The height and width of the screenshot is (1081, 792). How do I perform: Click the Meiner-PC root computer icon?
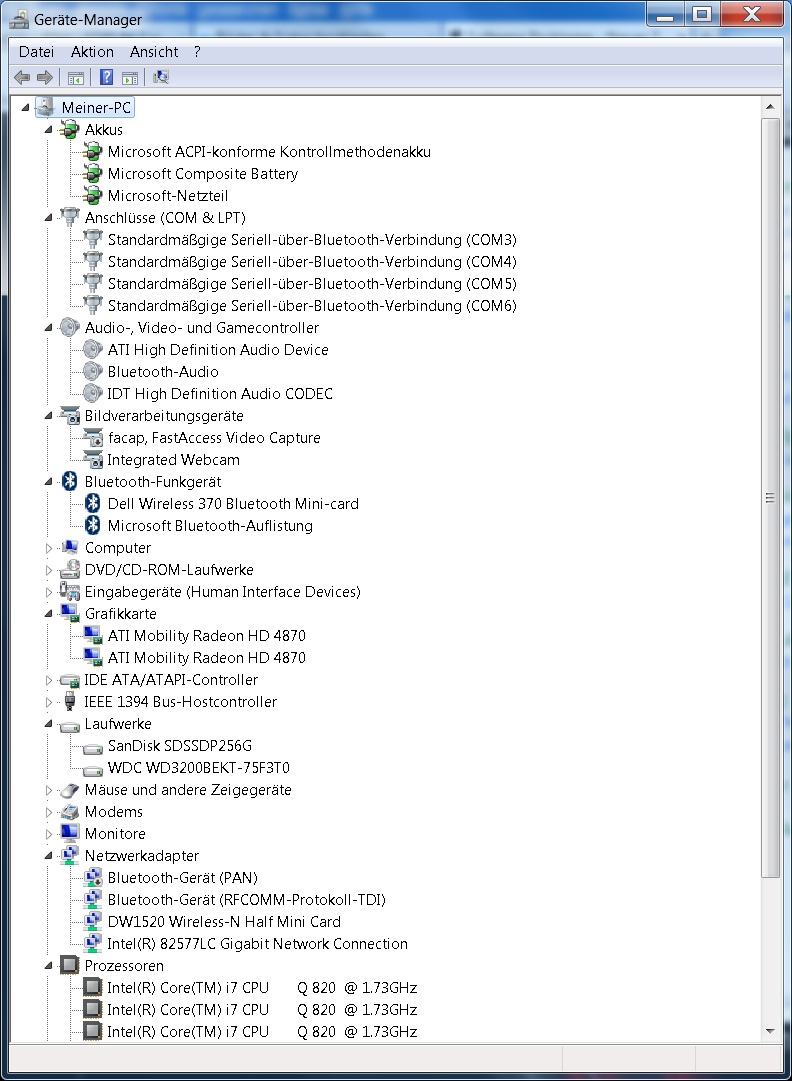pos(45,107)
